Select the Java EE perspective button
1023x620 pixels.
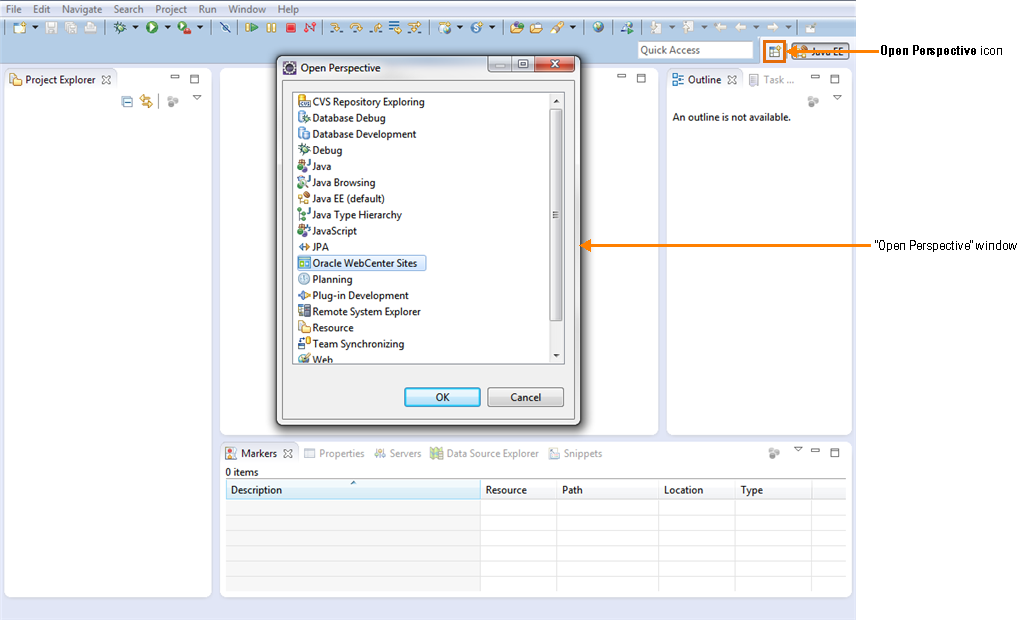821,52
